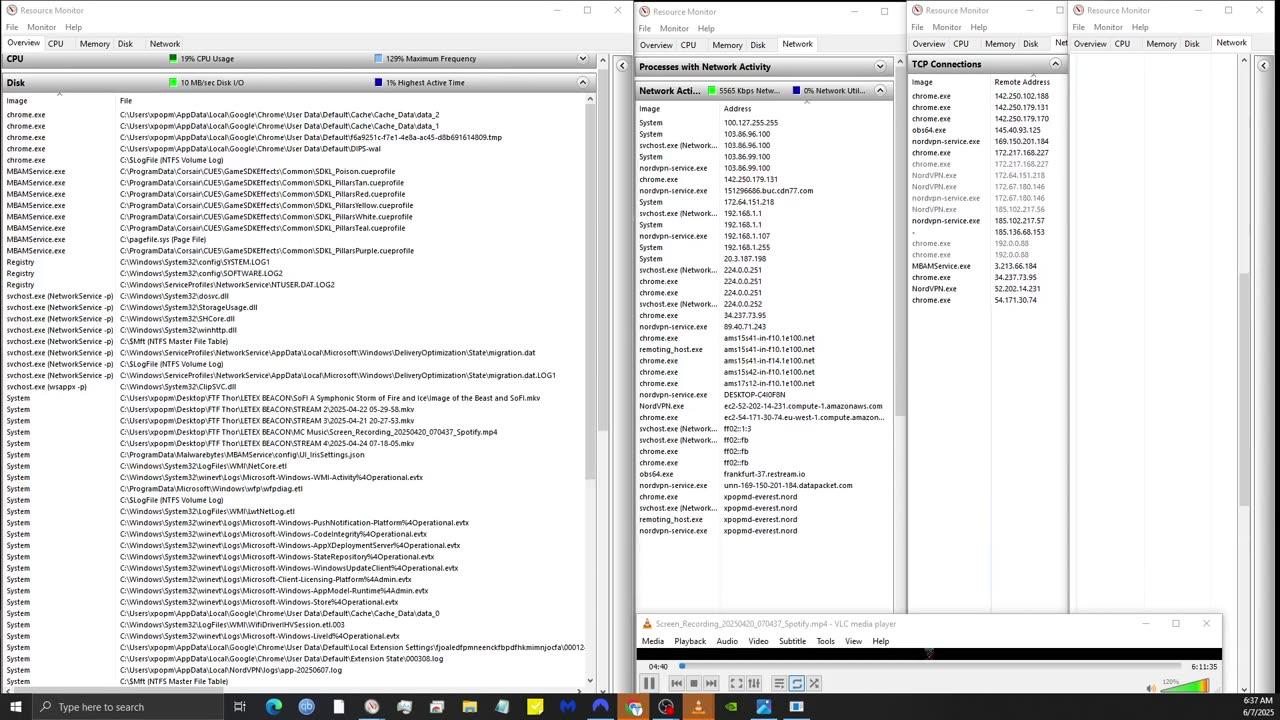The height and width of the screenshot is (720, 1280).
Task: Open Sticky Notes taskbar icon
Action: point(535,707)
